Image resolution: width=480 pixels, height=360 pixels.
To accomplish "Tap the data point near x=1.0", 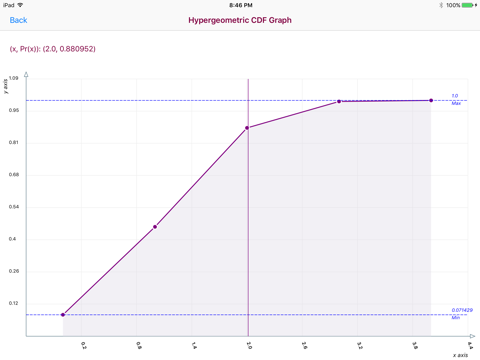I will tap(155, 227).
